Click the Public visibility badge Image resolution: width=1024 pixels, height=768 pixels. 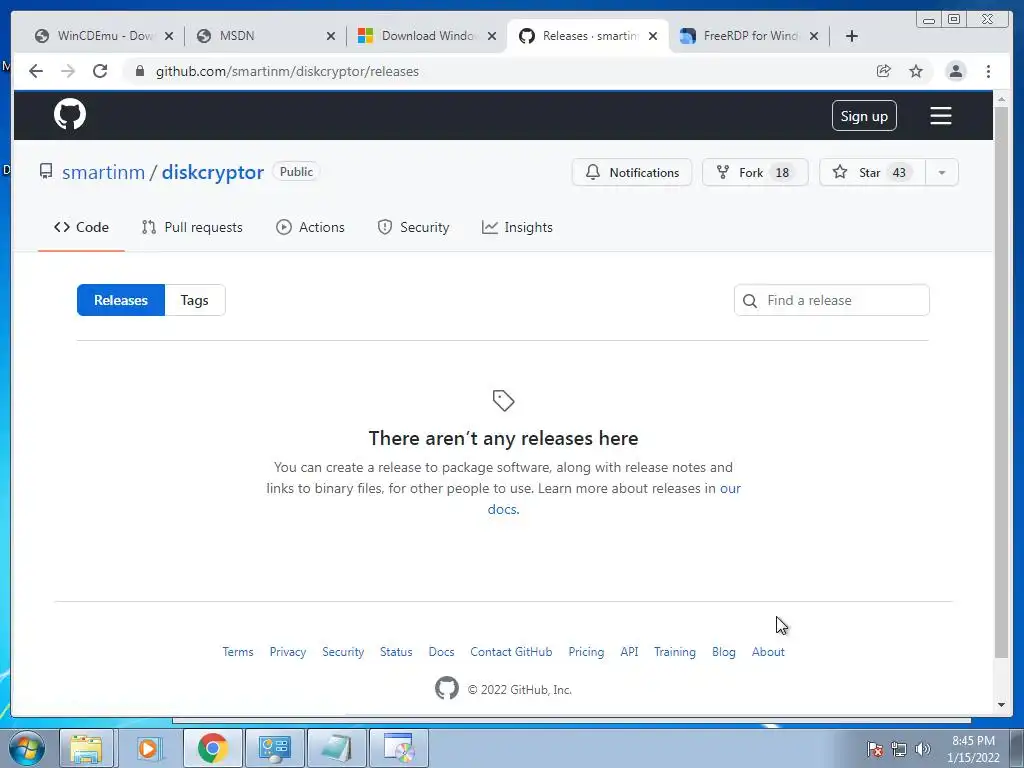296,172
